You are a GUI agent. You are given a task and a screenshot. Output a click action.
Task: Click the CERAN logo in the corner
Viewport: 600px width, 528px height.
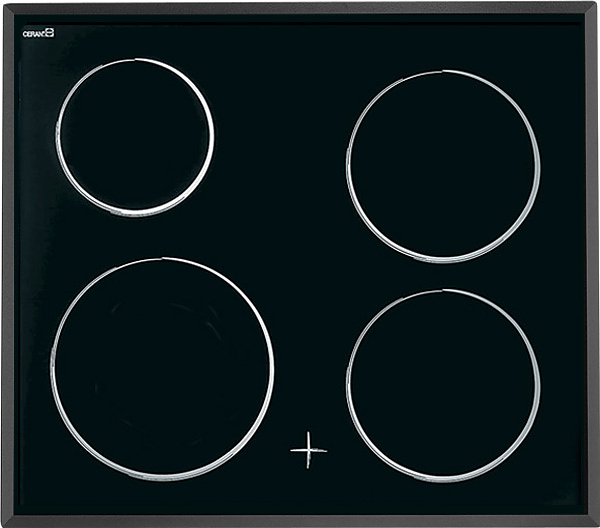[x=38, y=34]
